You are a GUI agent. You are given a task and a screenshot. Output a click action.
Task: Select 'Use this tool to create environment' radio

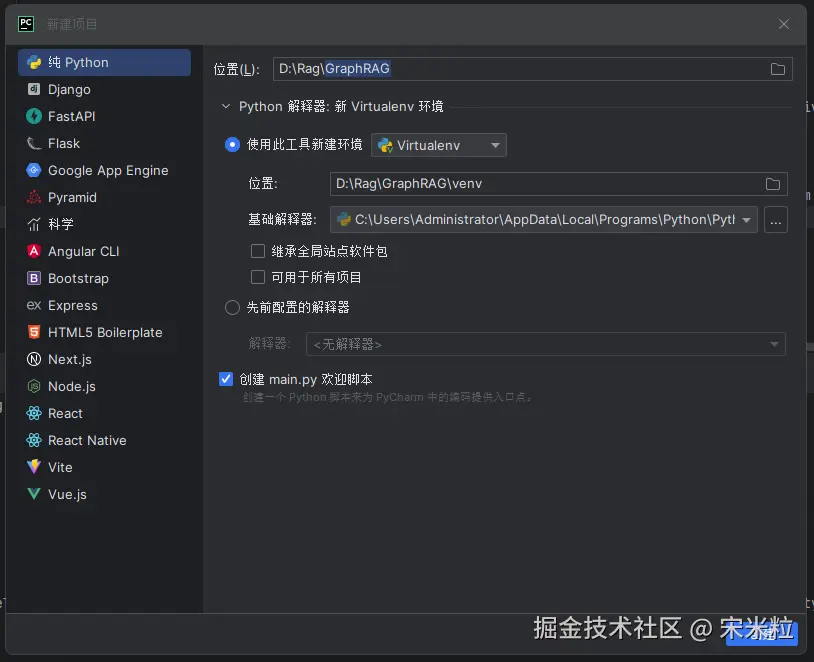click(x=232, y=144)
